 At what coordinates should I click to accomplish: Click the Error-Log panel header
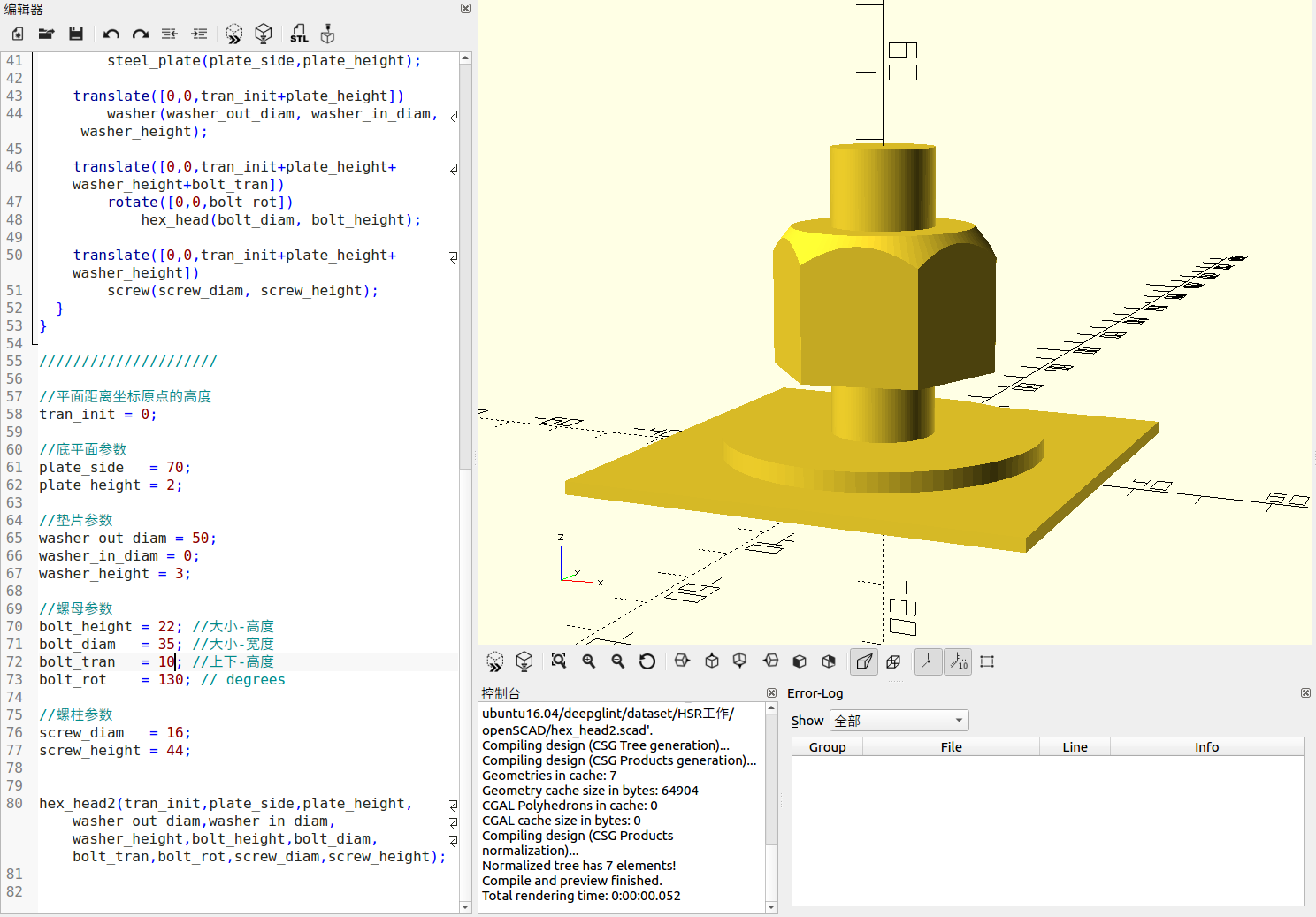tap(815, 693)
